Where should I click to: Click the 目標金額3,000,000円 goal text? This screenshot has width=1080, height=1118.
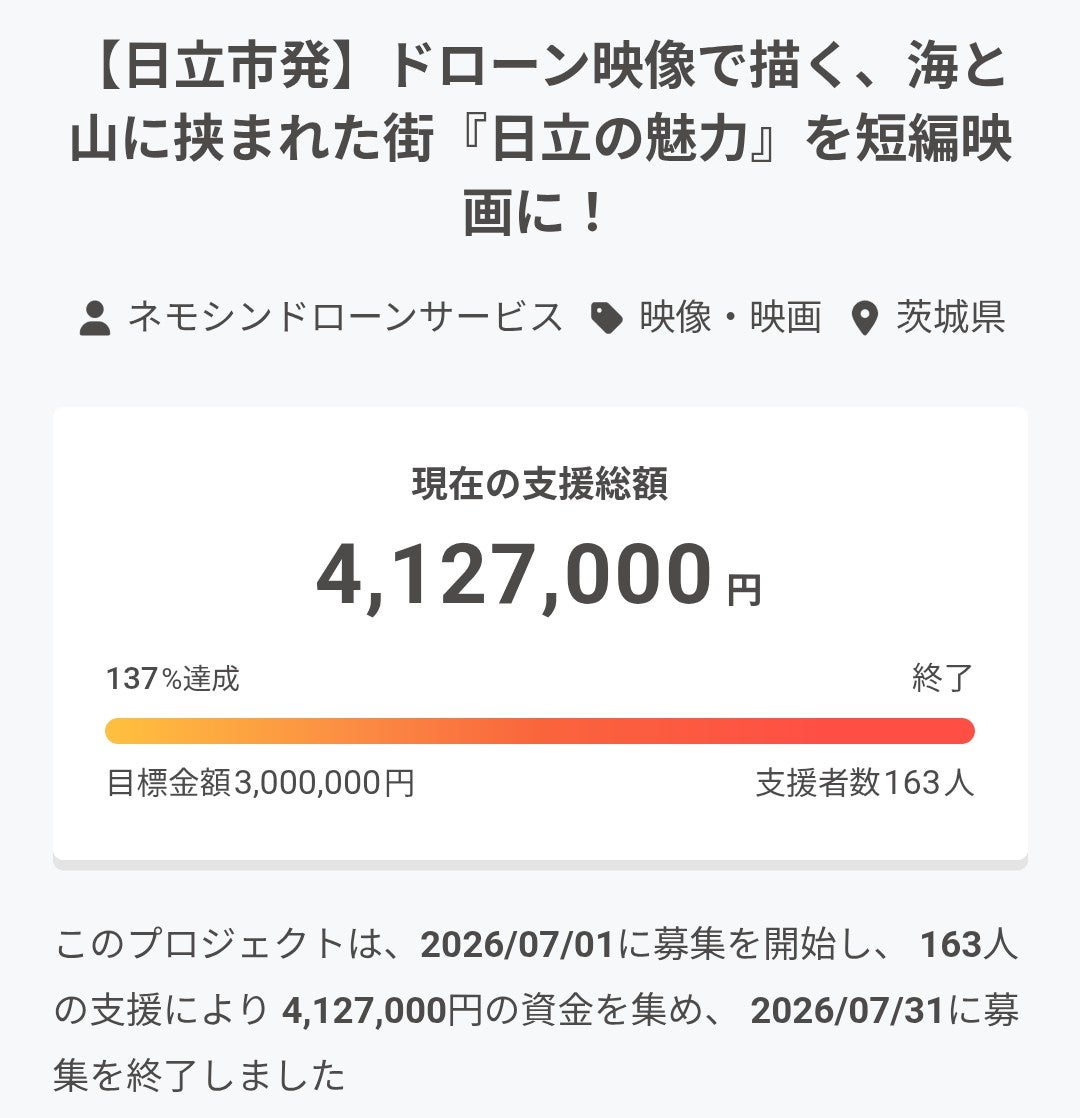[260, 783]
